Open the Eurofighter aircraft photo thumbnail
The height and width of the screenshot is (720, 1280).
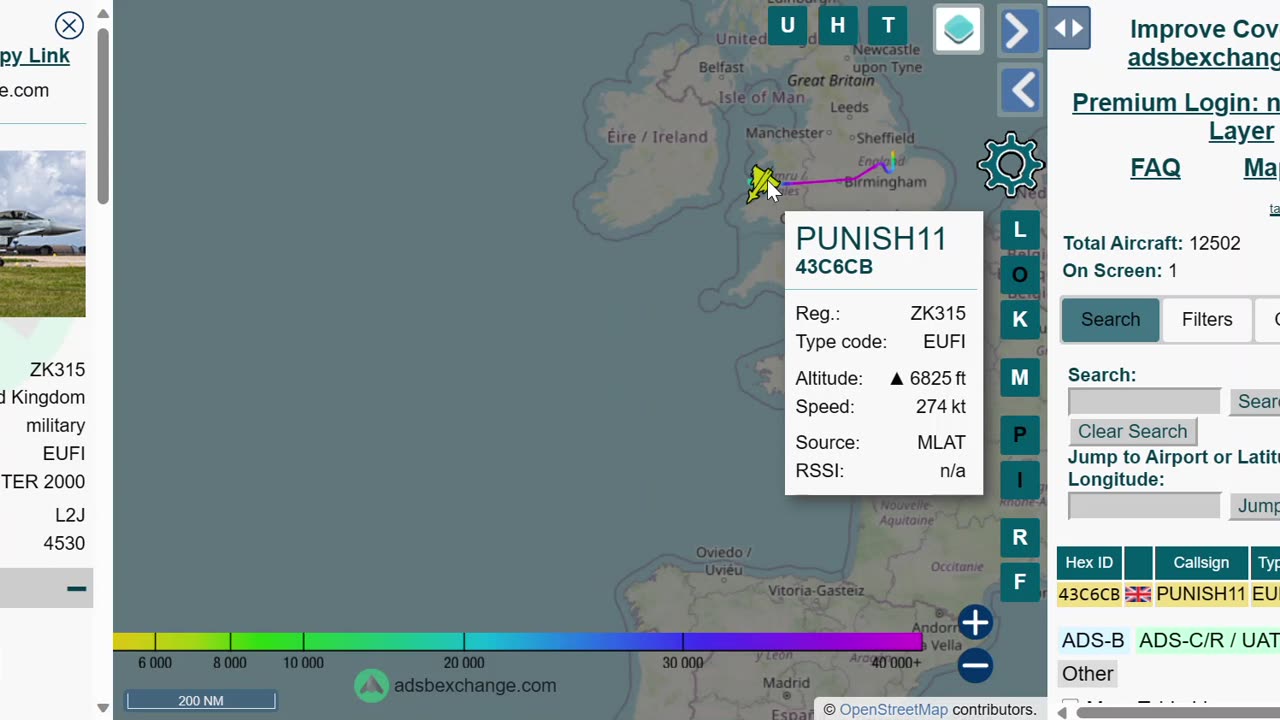click(42, 234)
